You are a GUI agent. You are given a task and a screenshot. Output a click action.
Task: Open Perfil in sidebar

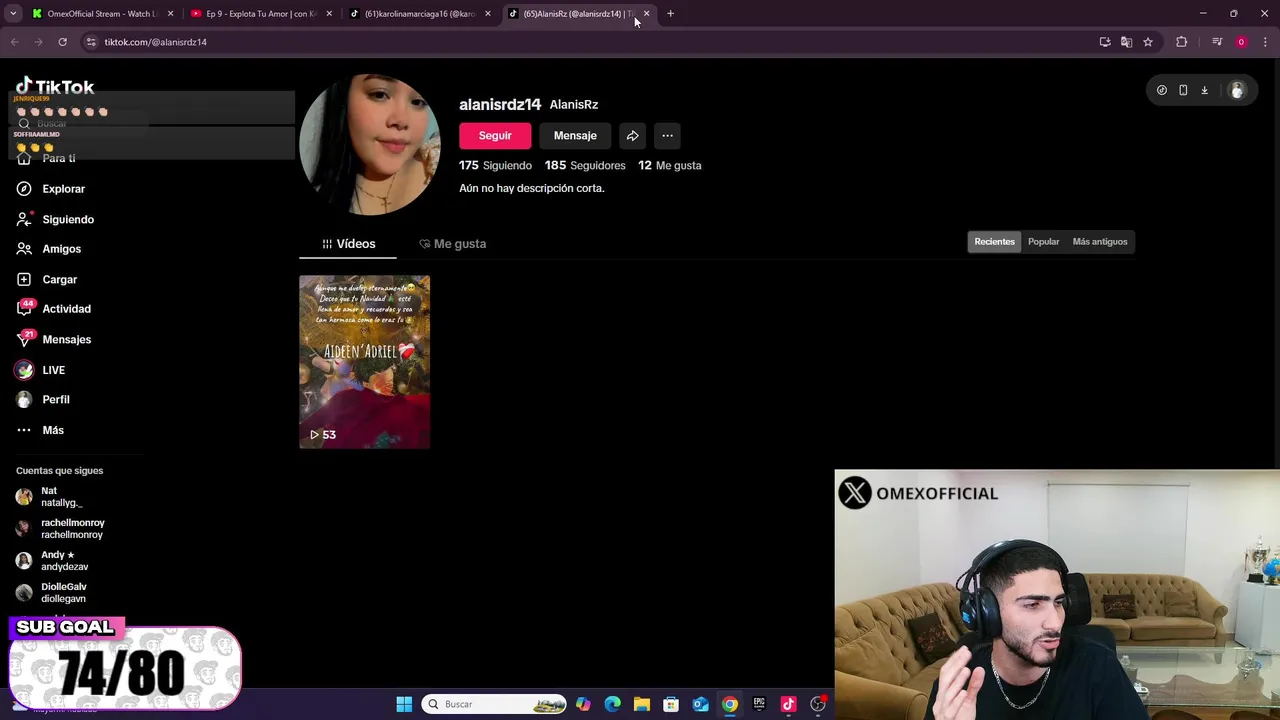(43, 400)
